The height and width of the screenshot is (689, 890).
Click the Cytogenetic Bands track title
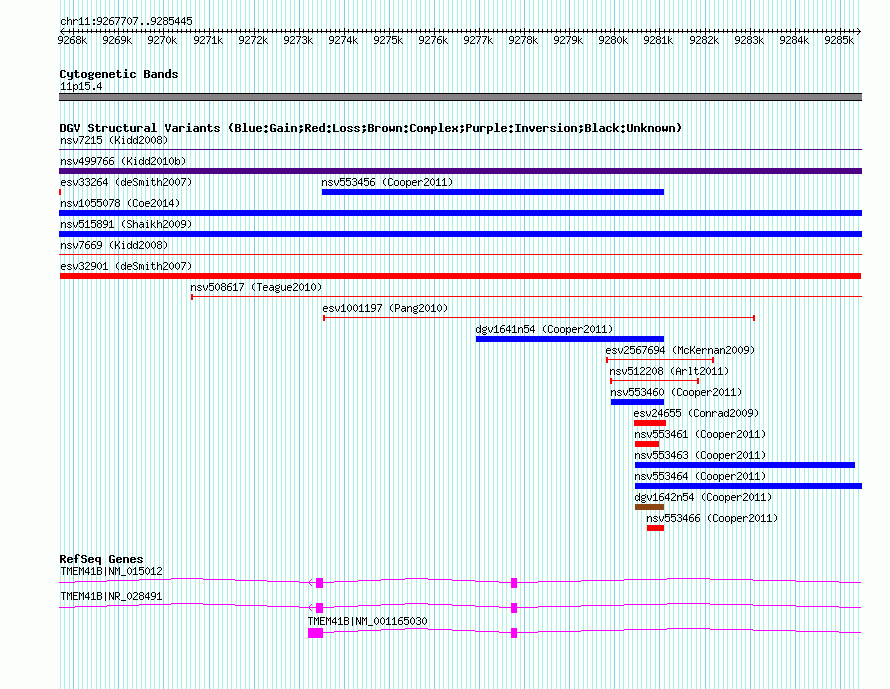coord(119,74)
